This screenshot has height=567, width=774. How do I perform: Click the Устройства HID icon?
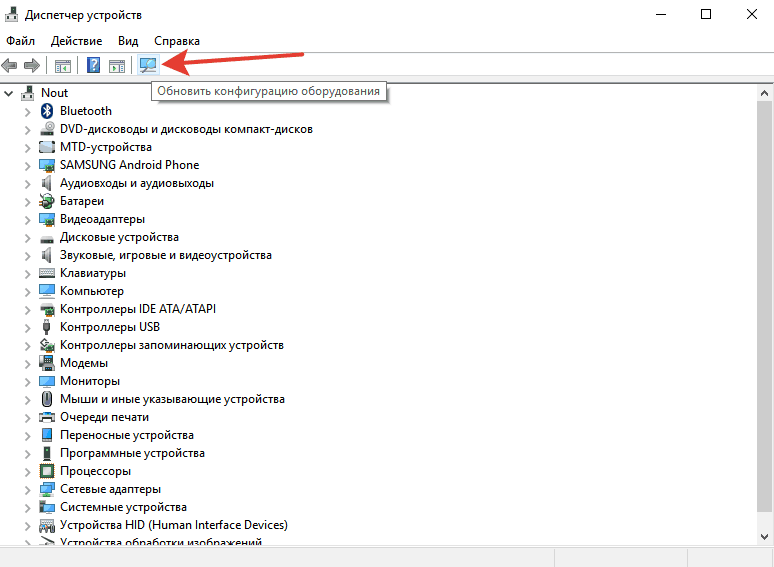tap(47, 525)
